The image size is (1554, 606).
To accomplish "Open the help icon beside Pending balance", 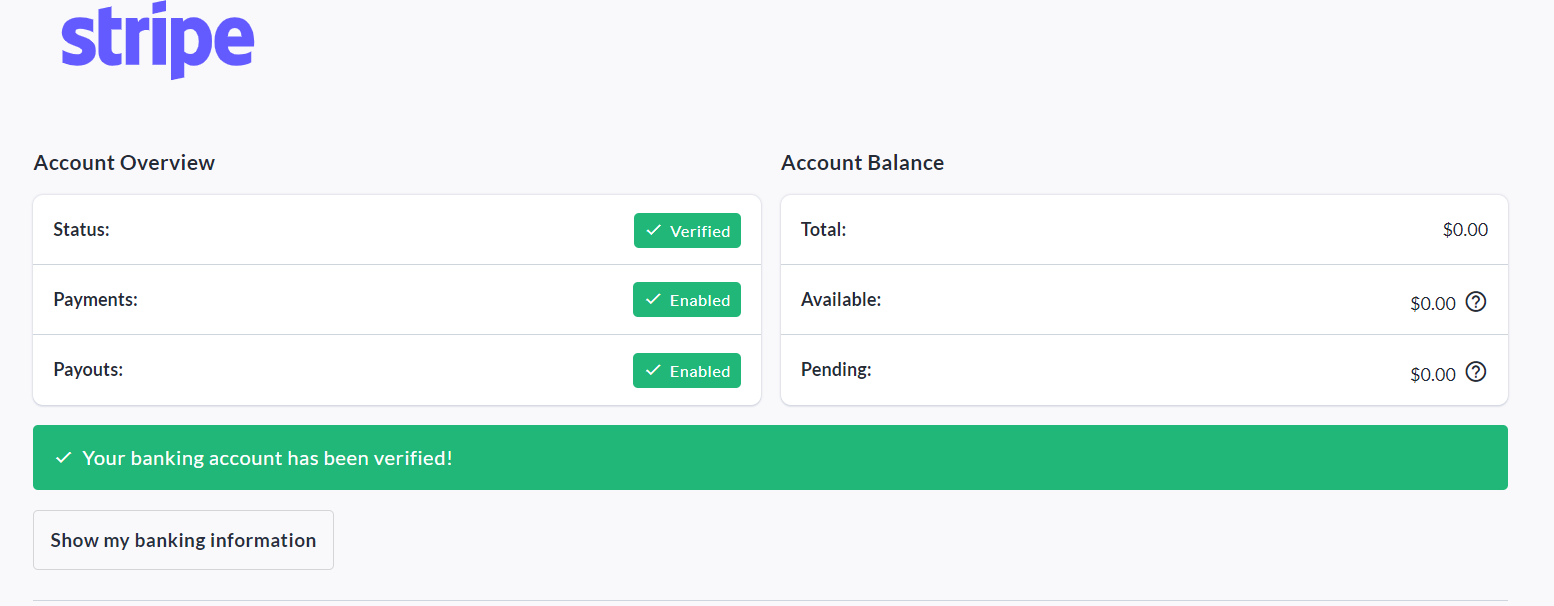I will [x=1475, y=372].
